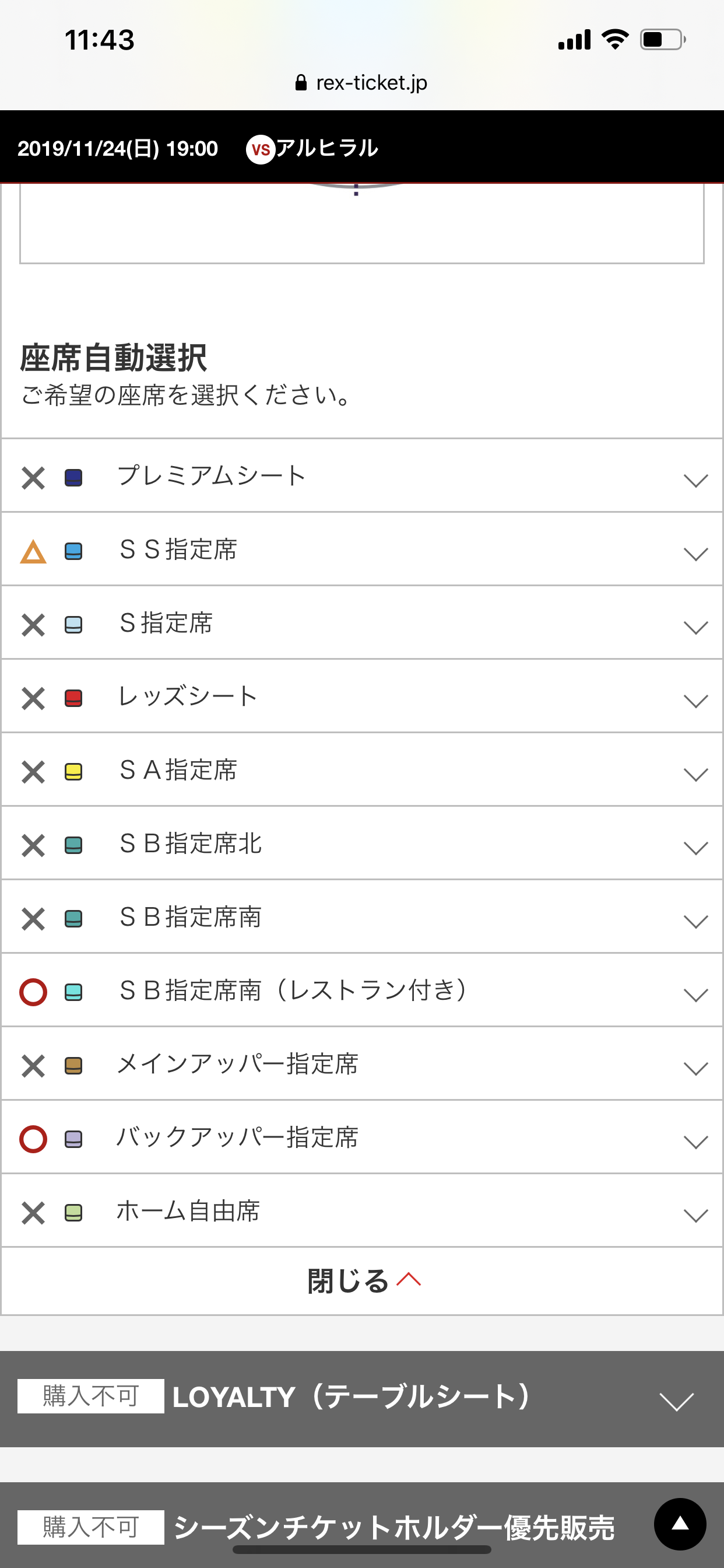Click the yellow seat swatch for ＳＡ指定席
Image resolution: width=724 pixels, height=1568 pixels.
pos(73,772)
